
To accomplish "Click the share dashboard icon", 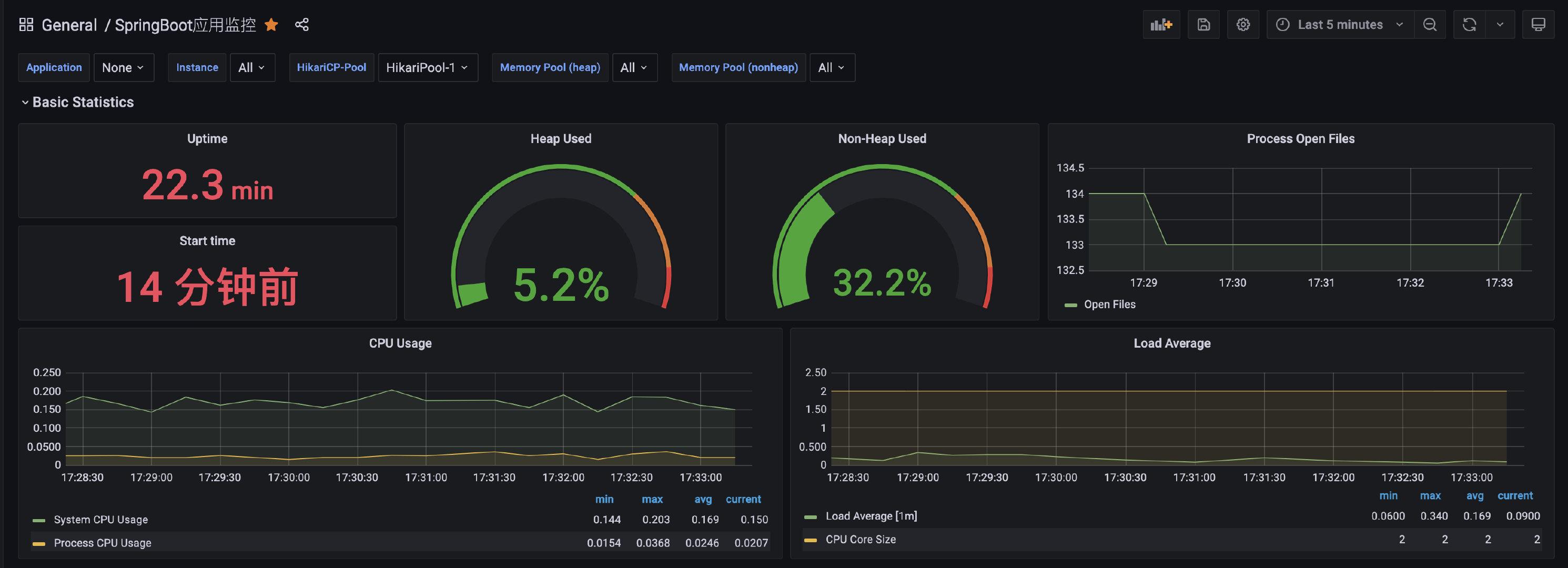I will tap(302, 25).
